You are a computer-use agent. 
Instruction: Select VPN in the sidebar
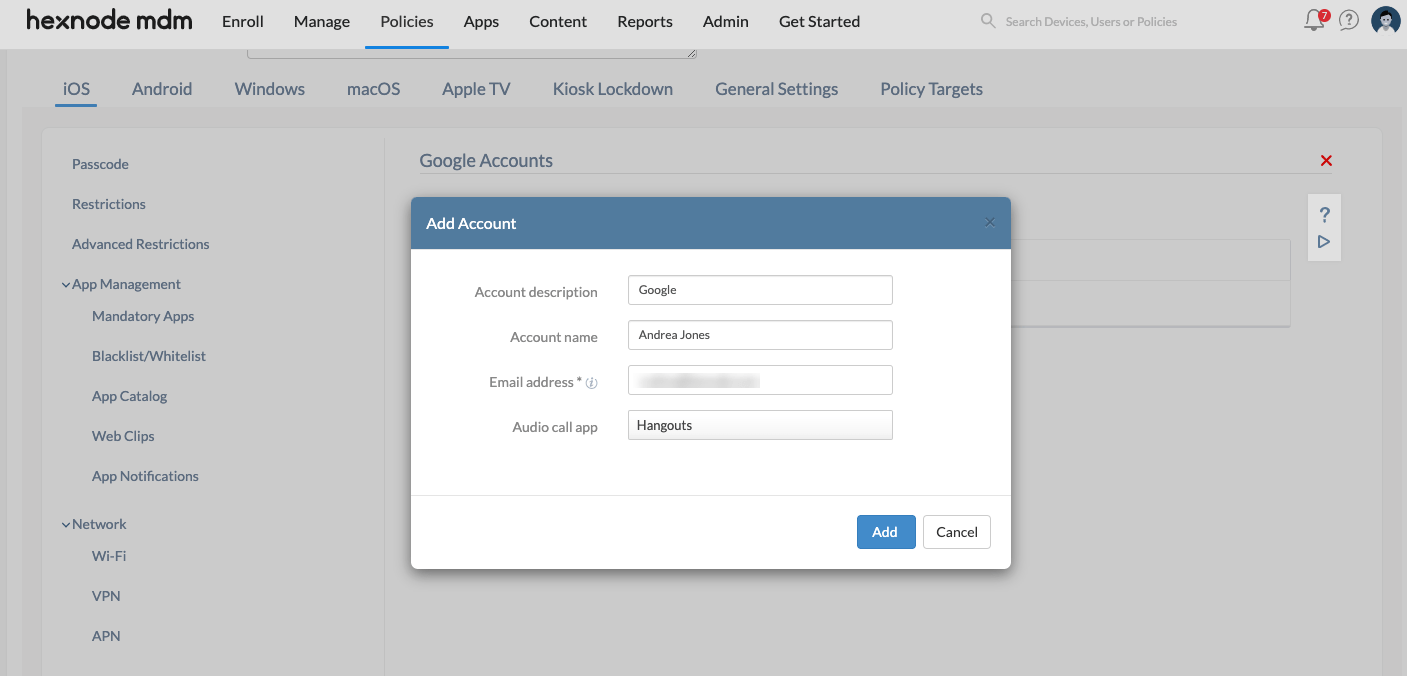(x=105, y=595)
